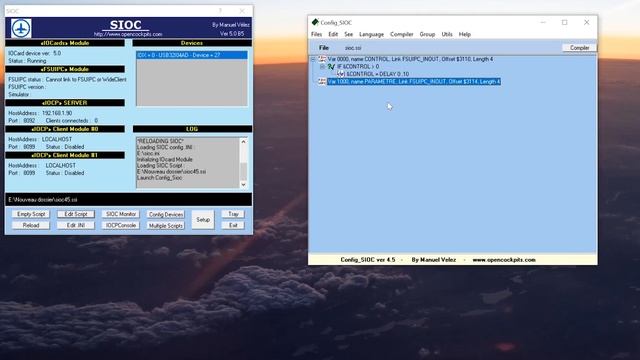Open the Utils menu
This screenshot has width=640, height=360.
[x=447, y=34]
